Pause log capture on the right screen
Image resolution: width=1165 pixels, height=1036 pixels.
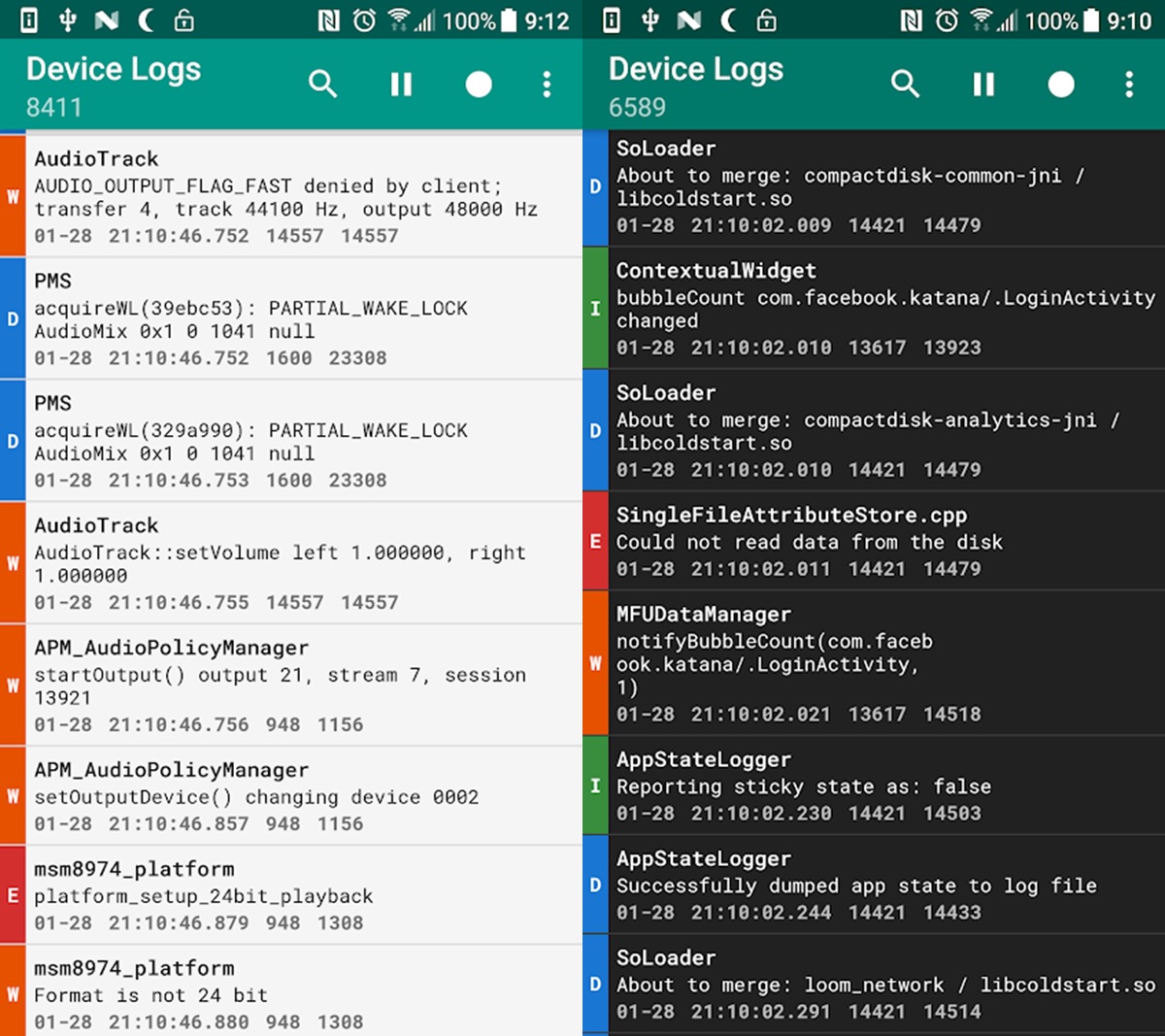tap(983, 84)
